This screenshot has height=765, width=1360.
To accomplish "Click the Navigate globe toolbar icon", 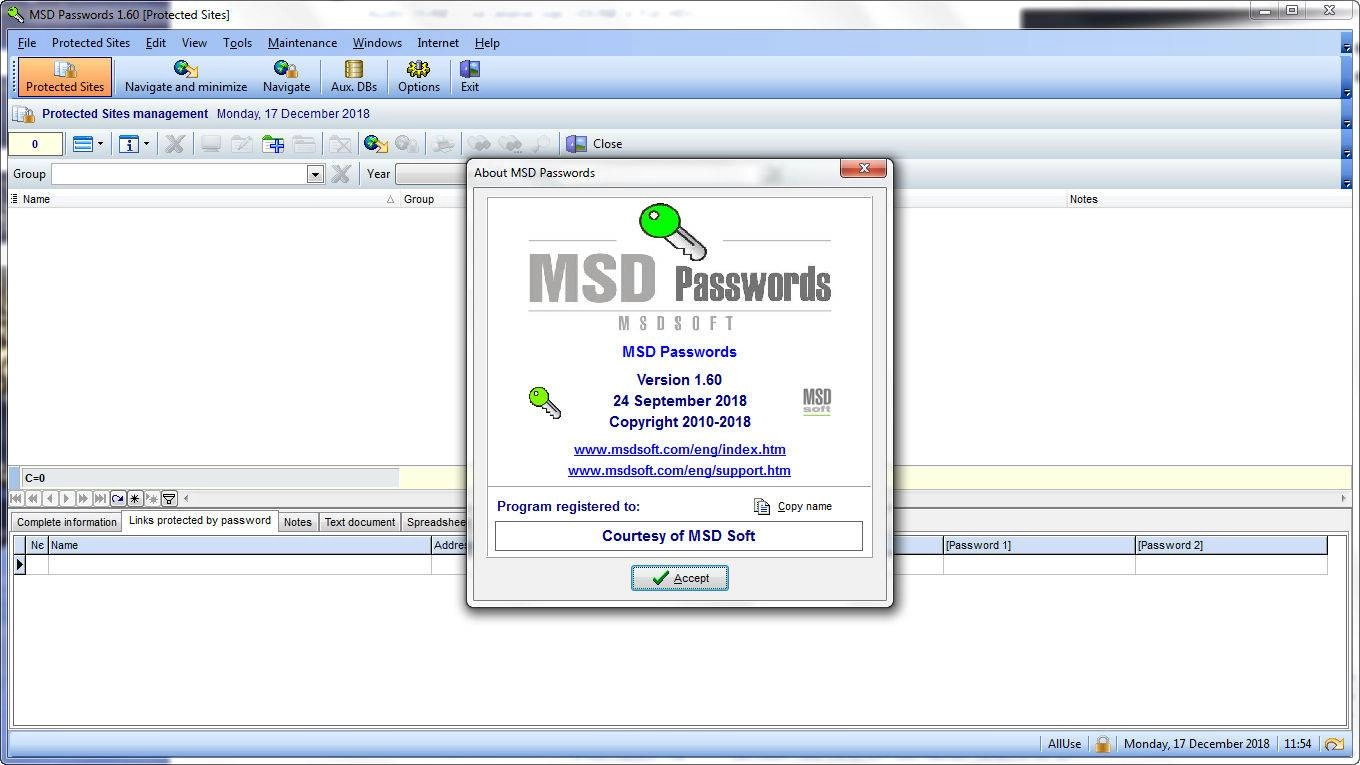I will (286, 77).
